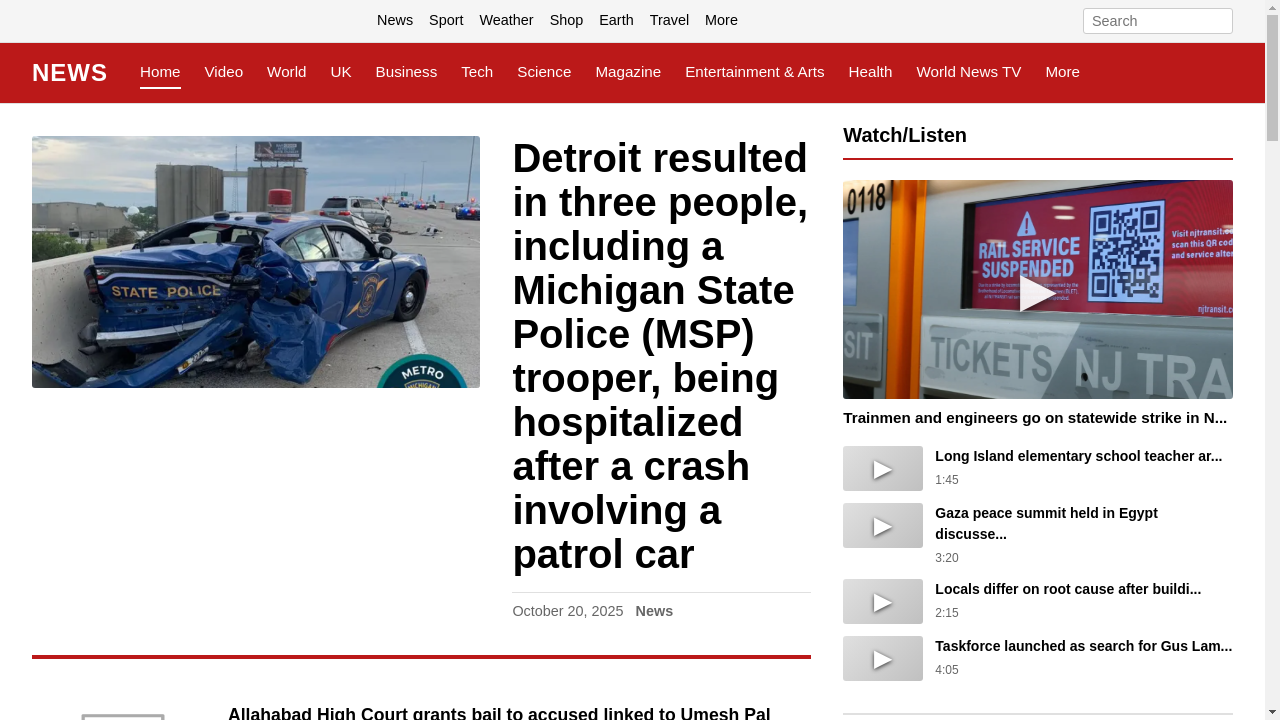This screenshot has width=1280, height=720.
Task: Play the Gaza peace summit video
Action: click(x=882, y=525)
